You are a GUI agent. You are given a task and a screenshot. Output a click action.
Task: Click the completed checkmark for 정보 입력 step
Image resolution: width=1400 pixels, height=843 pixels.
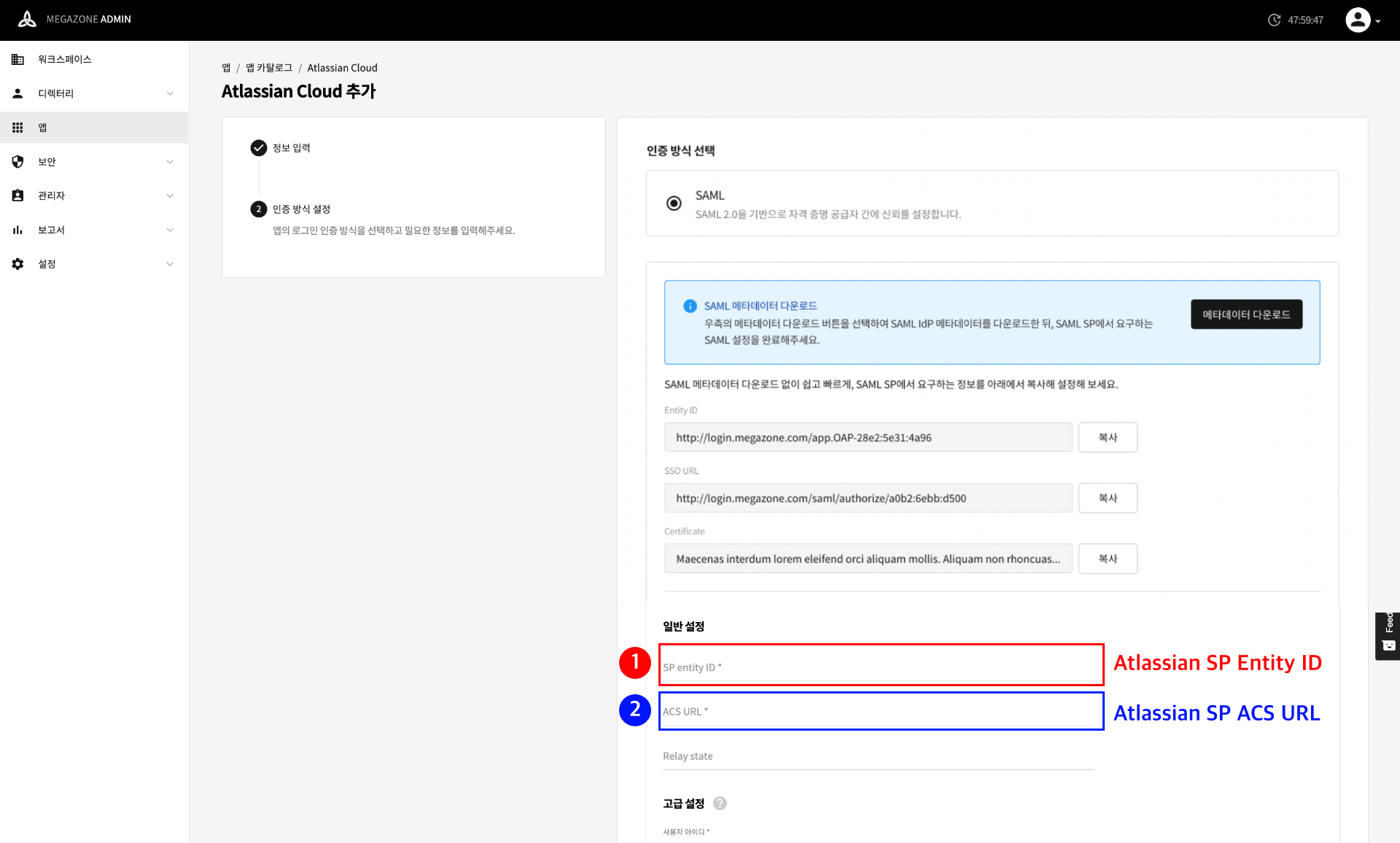click(258, 148)
